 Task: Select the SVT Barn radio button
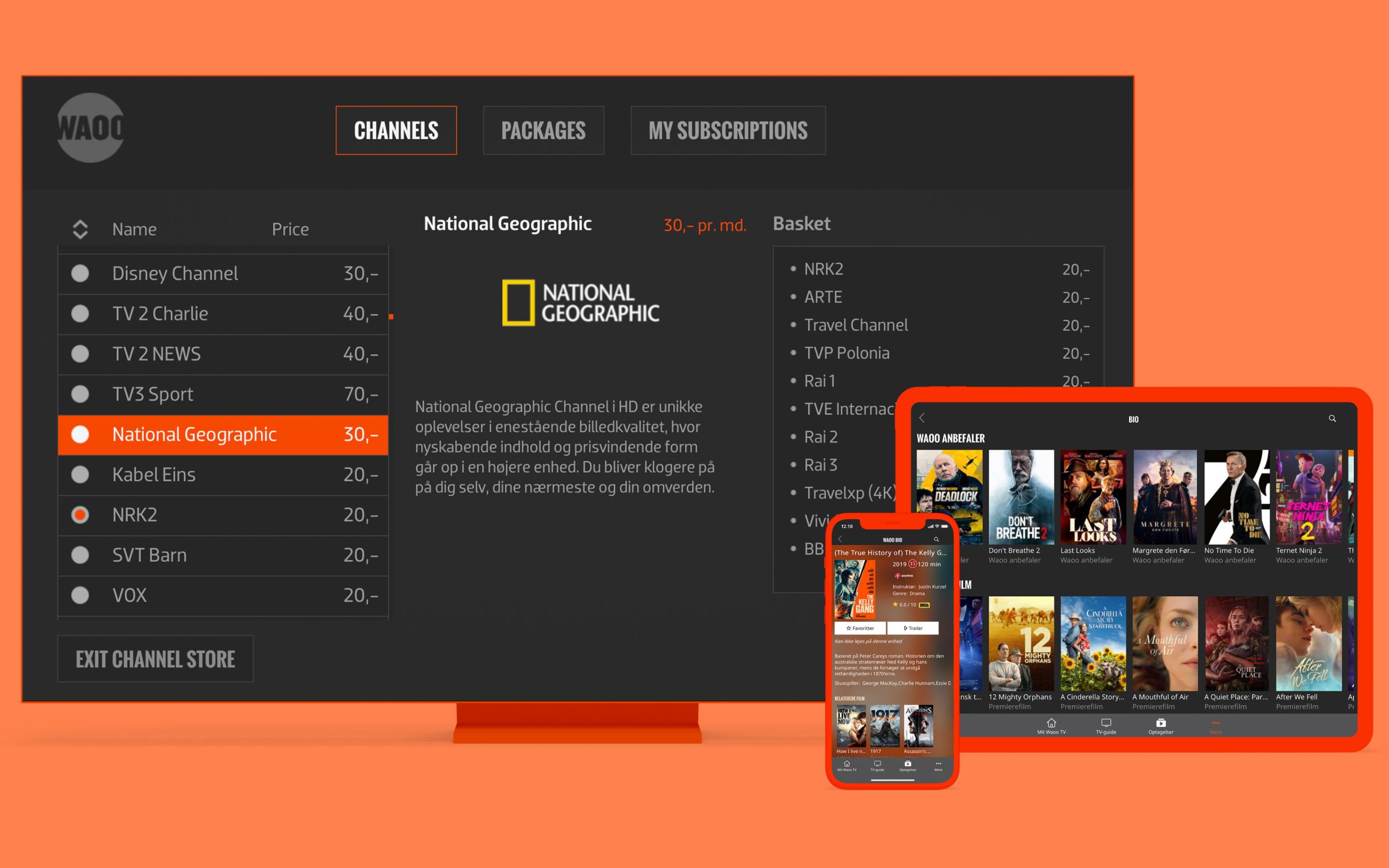[x=80, y=555]
